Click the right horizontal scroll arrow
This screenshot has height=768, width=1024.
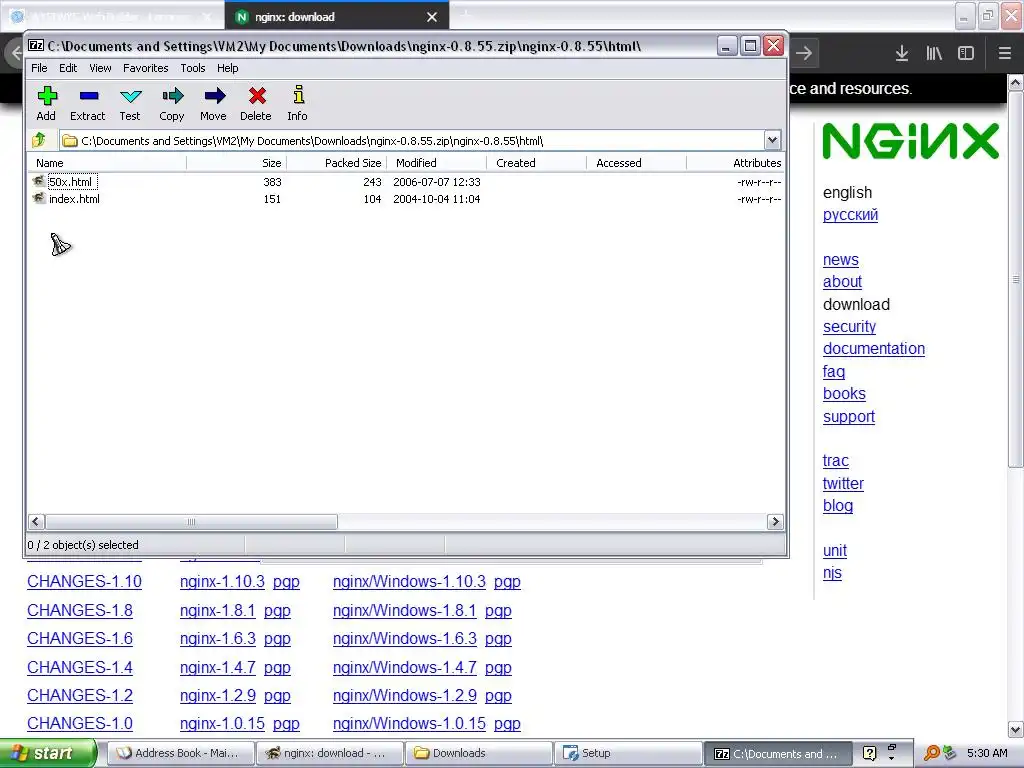[x=775, y=521]
